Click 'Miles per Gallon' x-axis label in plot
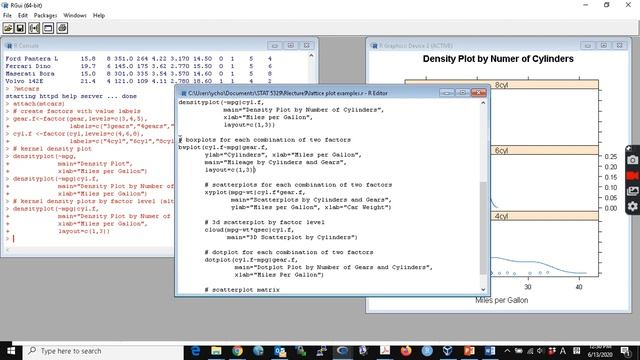640x360 pixels. (502, 300)
